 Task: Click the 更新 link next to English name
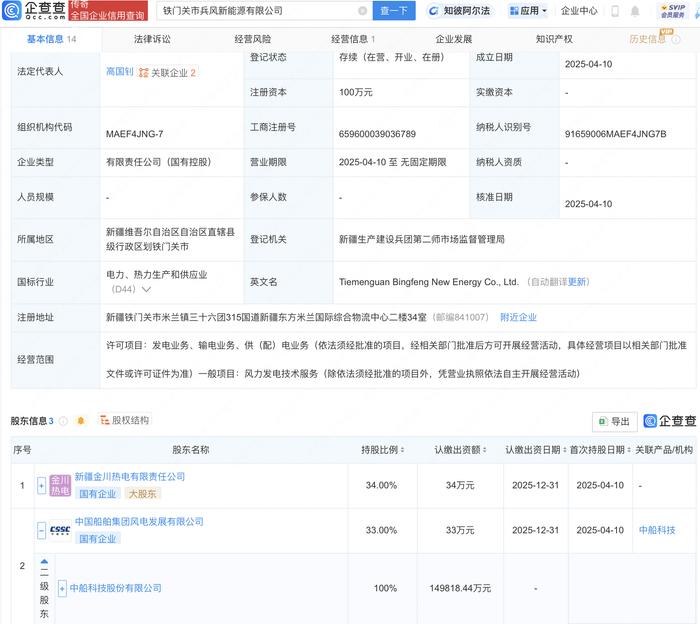pyautogui.click(x=577, y=282)
